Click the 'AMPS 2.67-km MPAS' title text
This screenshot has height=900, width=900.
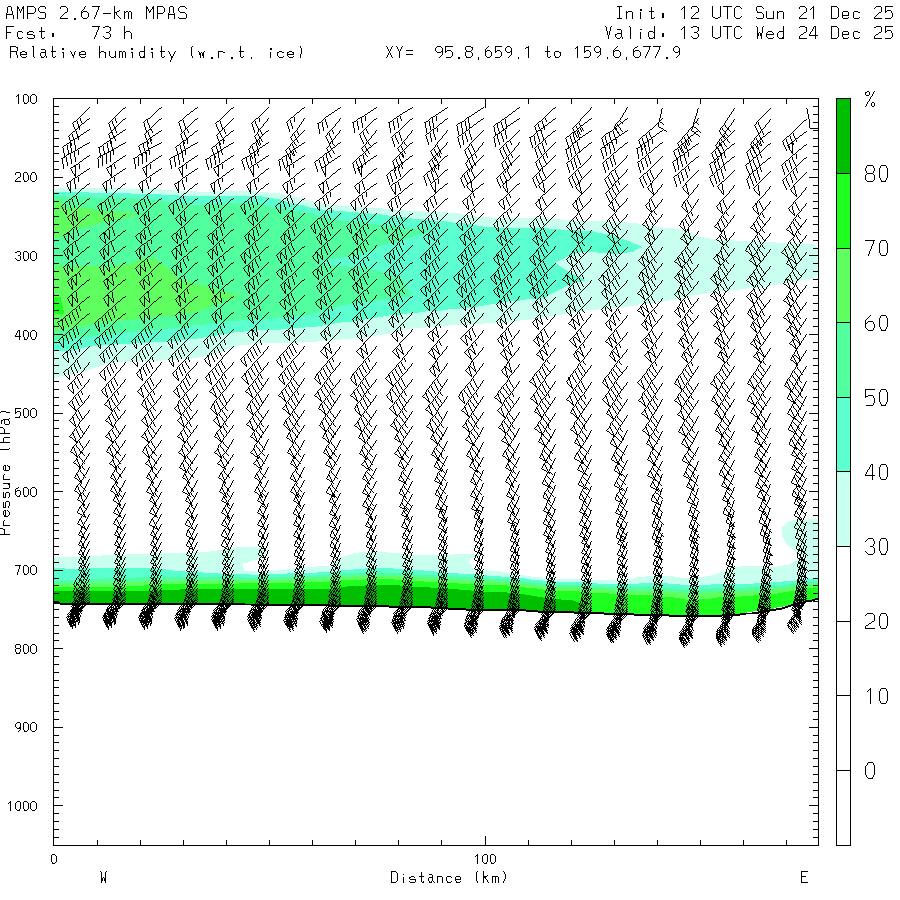coord(96,13)
